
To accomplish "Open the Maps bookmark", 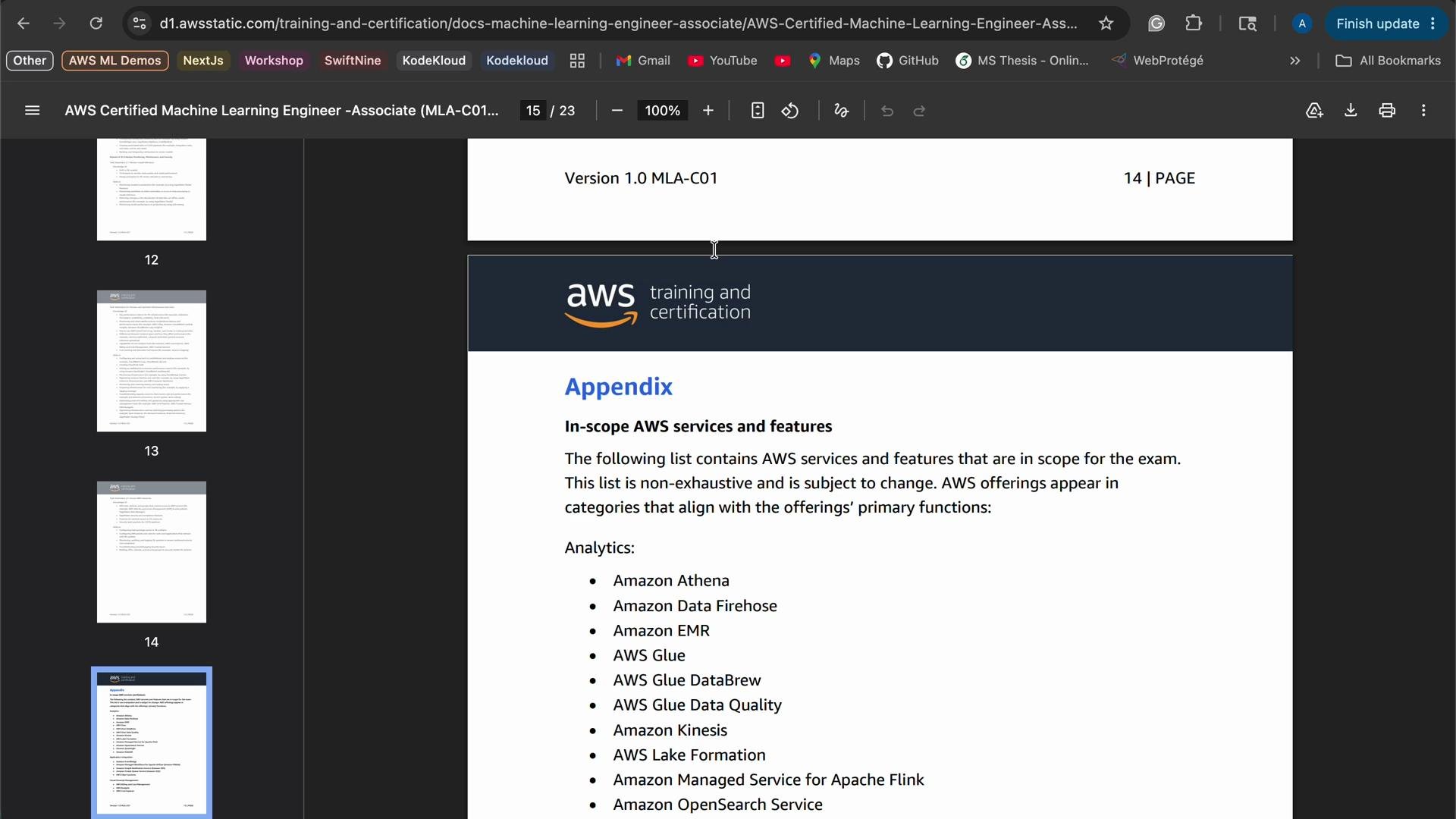I will [x=834, y=61].
